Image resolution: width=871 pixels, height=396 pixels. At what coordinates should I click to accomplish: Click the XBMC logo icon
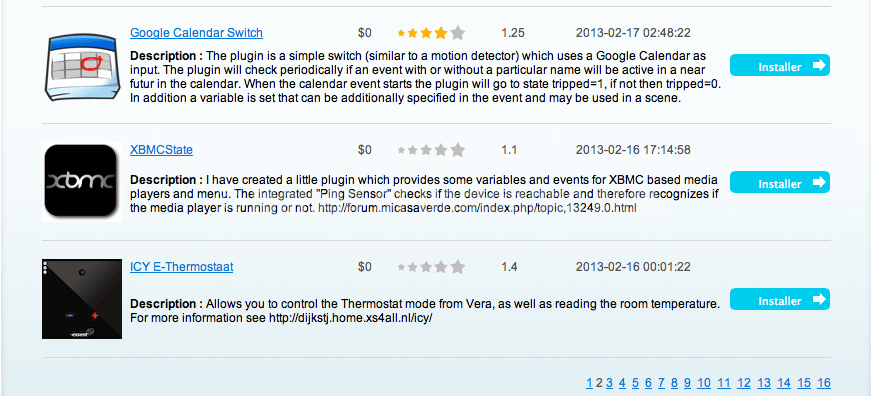click(82, 182)
